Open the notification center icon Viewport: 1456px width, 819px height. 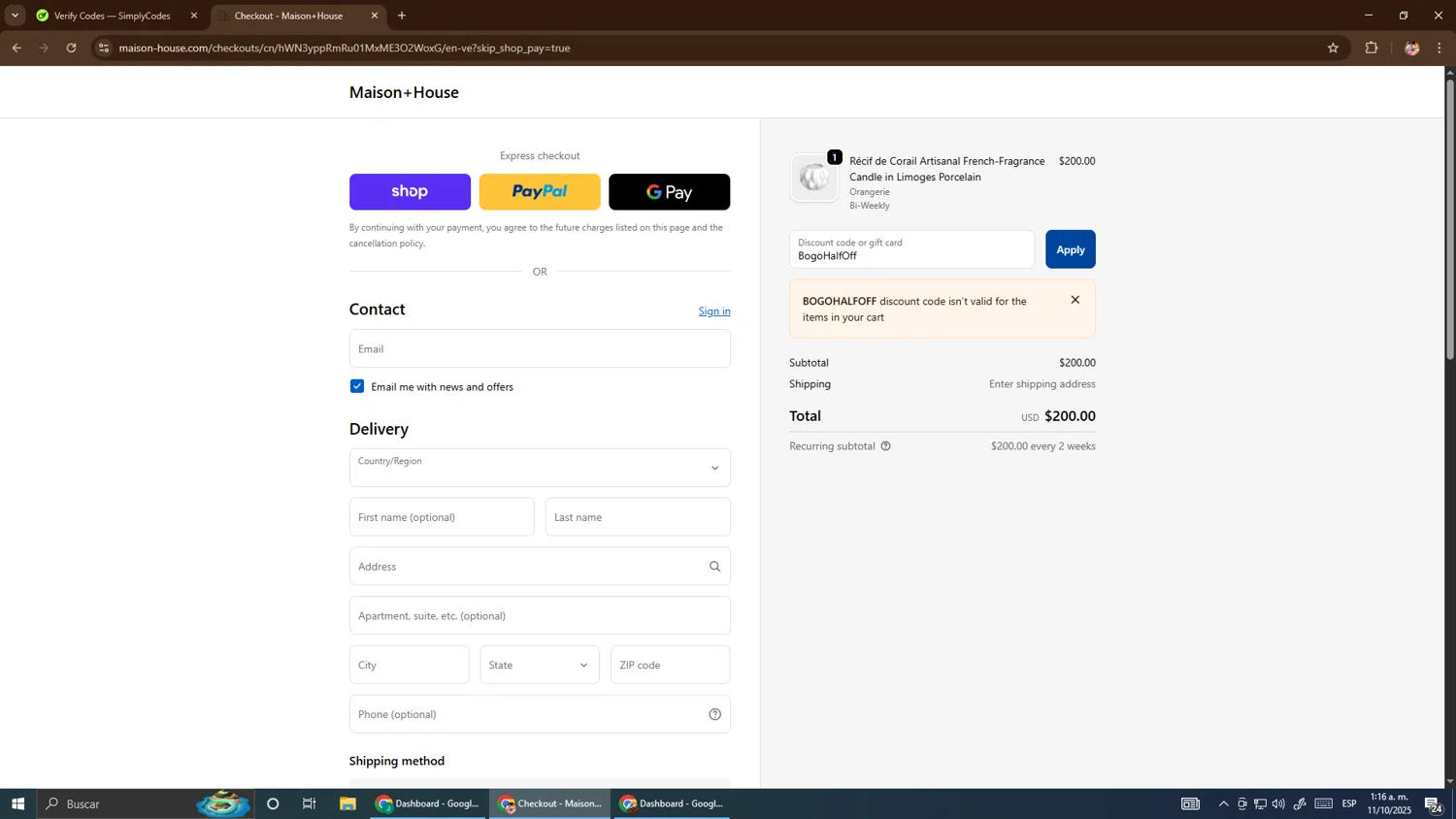[1433, 803]
